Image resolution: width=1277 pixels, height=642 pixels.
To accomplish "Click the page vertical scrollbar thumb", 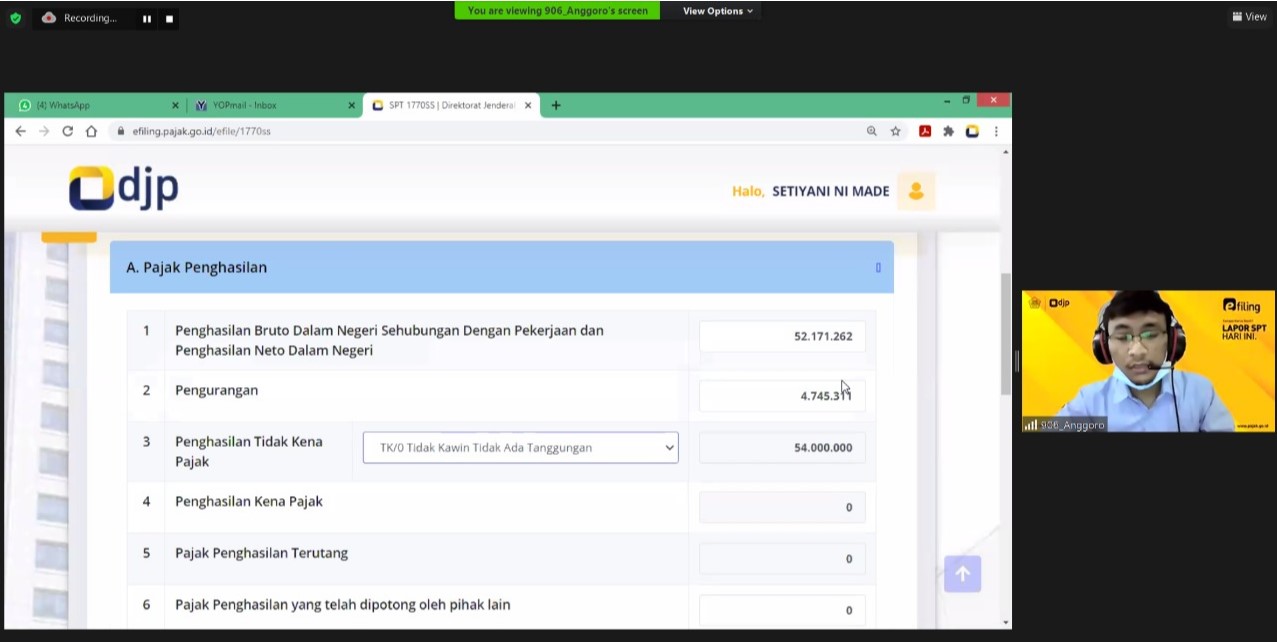I will coord(1005,333).
